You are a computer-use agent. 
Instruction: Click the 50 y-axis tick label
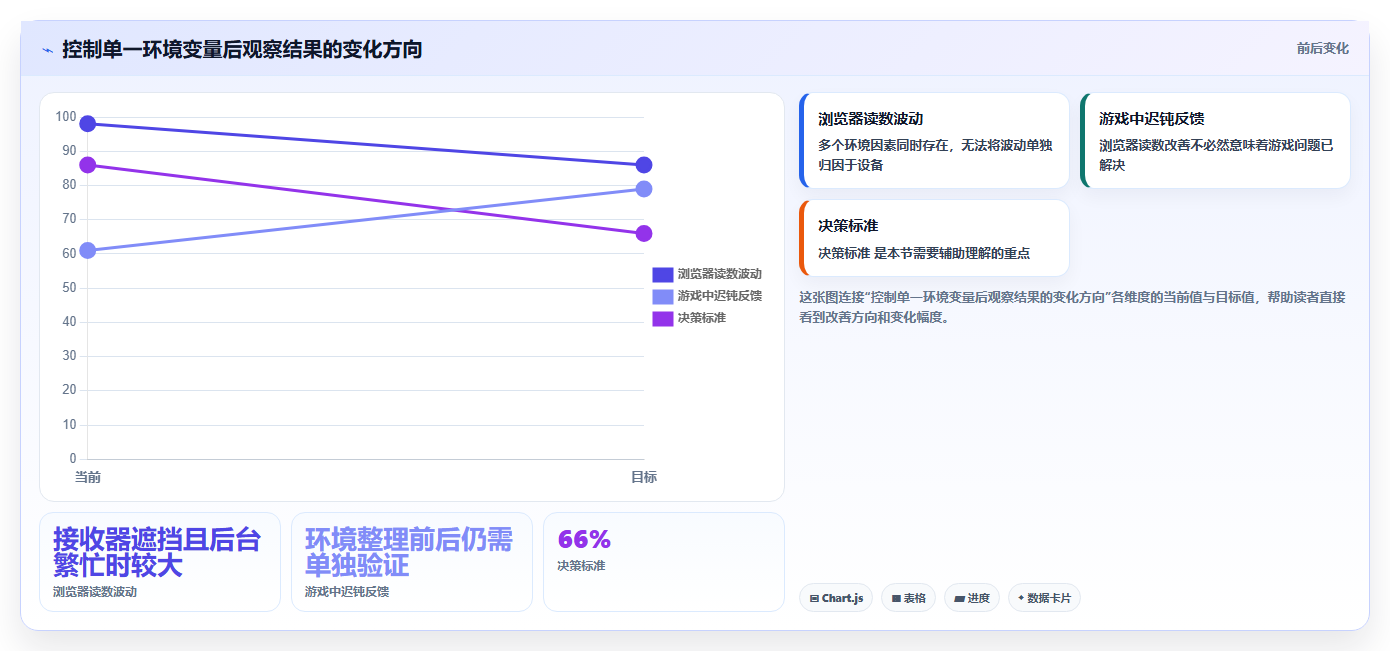(69, 288)
